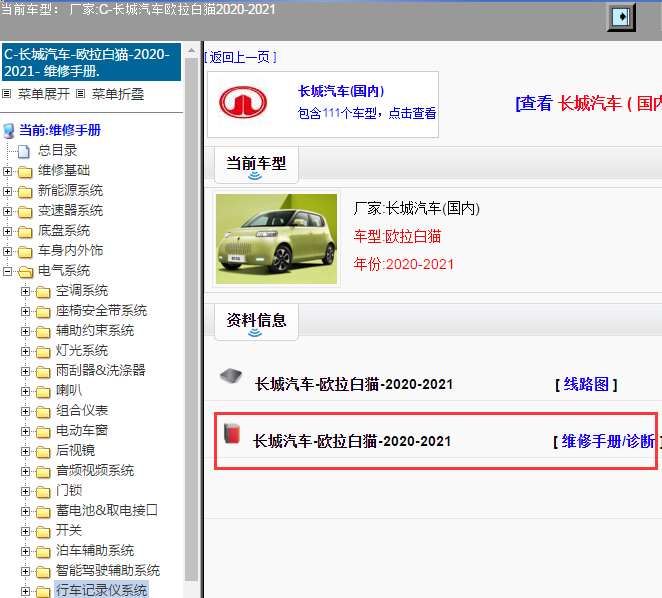Screen dimensions: 662x598
Task: Click the Great Wall Motors red logo
Action: (243, 103)
